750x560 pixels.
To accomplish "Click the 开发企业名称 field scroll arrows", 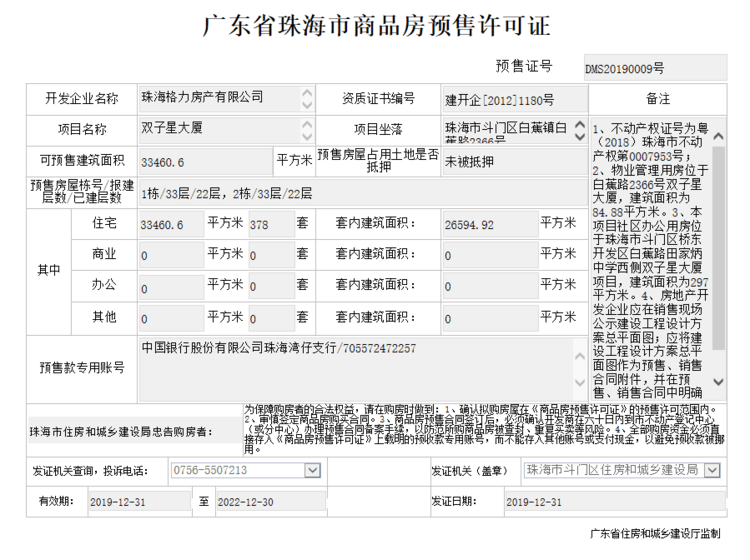I will tap(306, 98).
